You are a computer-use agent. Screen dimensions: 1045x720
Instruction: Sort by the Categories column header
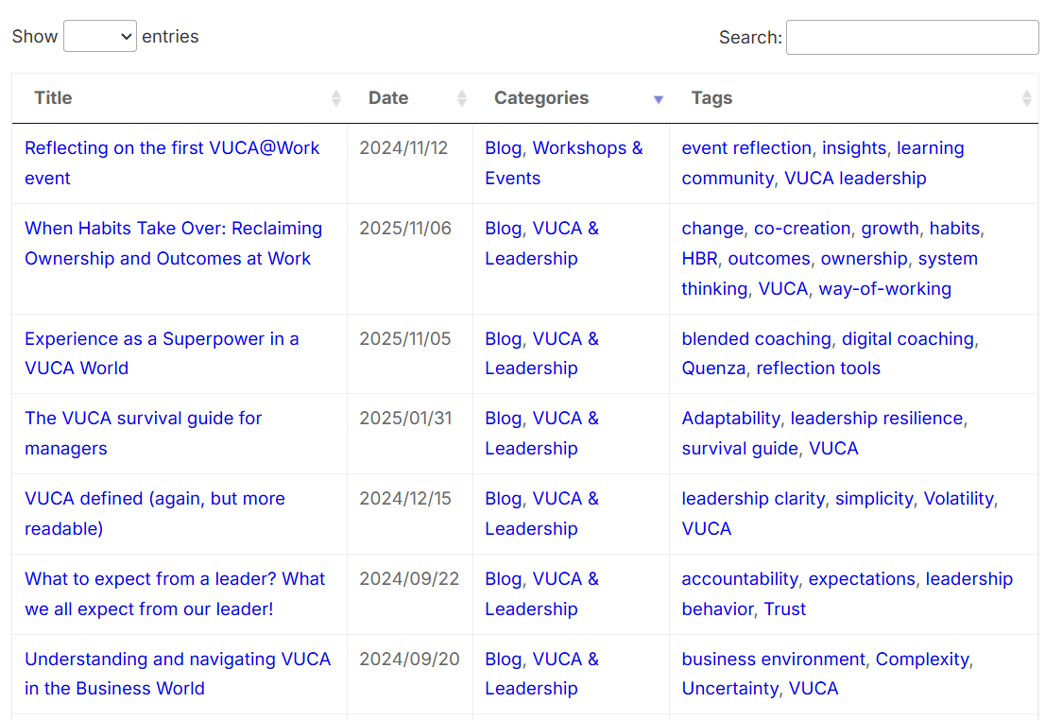[541, 98]
